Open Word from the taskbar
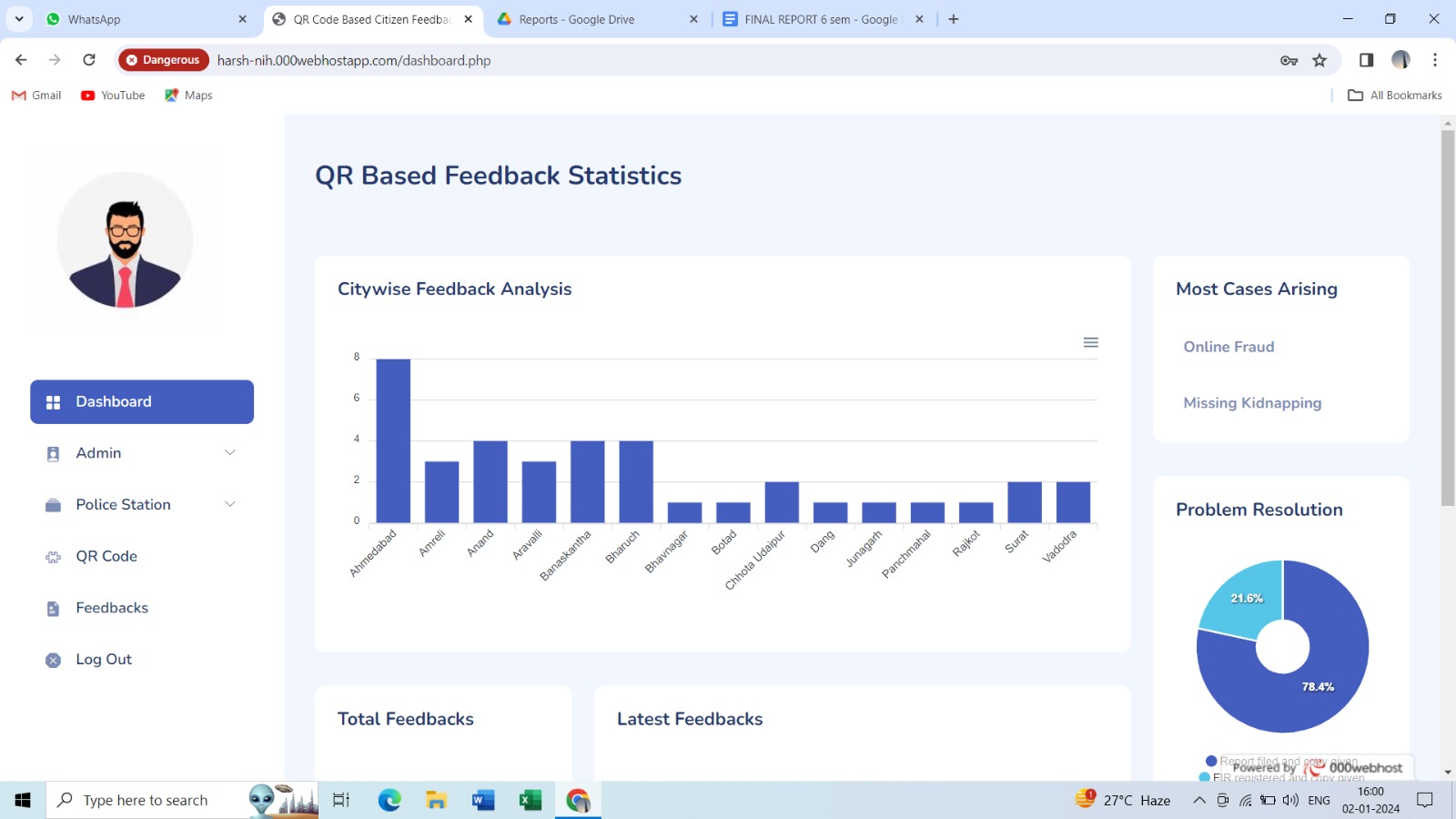1456x819 pixels. [483, 800]
